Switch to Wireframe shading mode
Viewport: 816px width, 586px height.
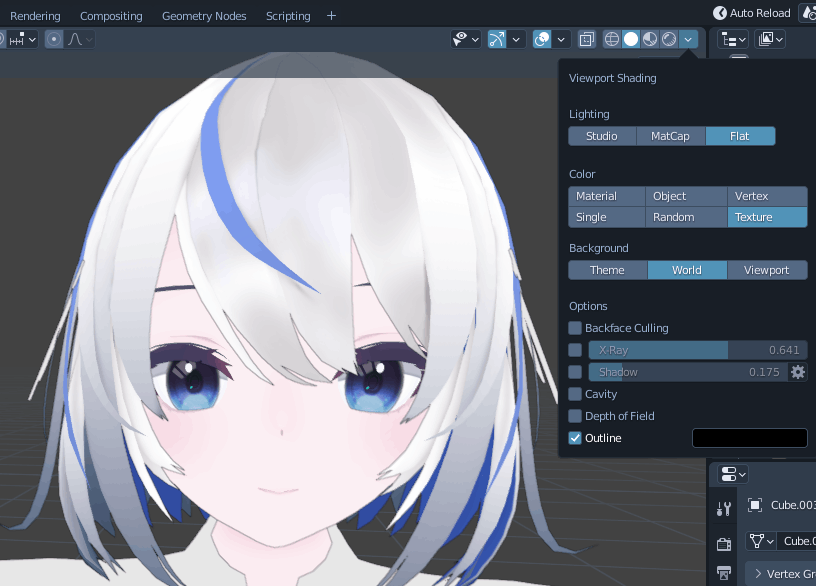(612, 39)
